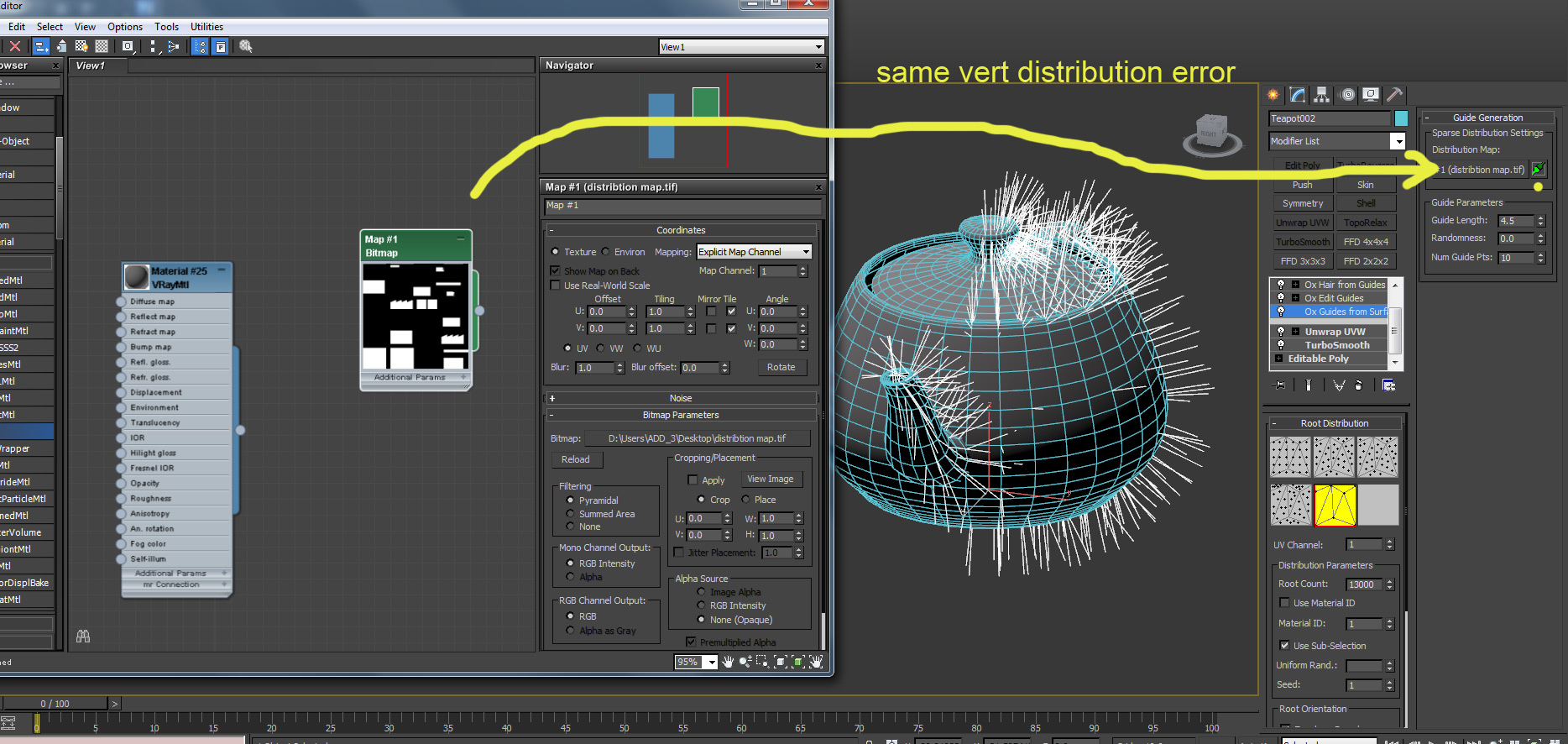Open the Options menu
1568x744 pixels.
tap(125, 27)
